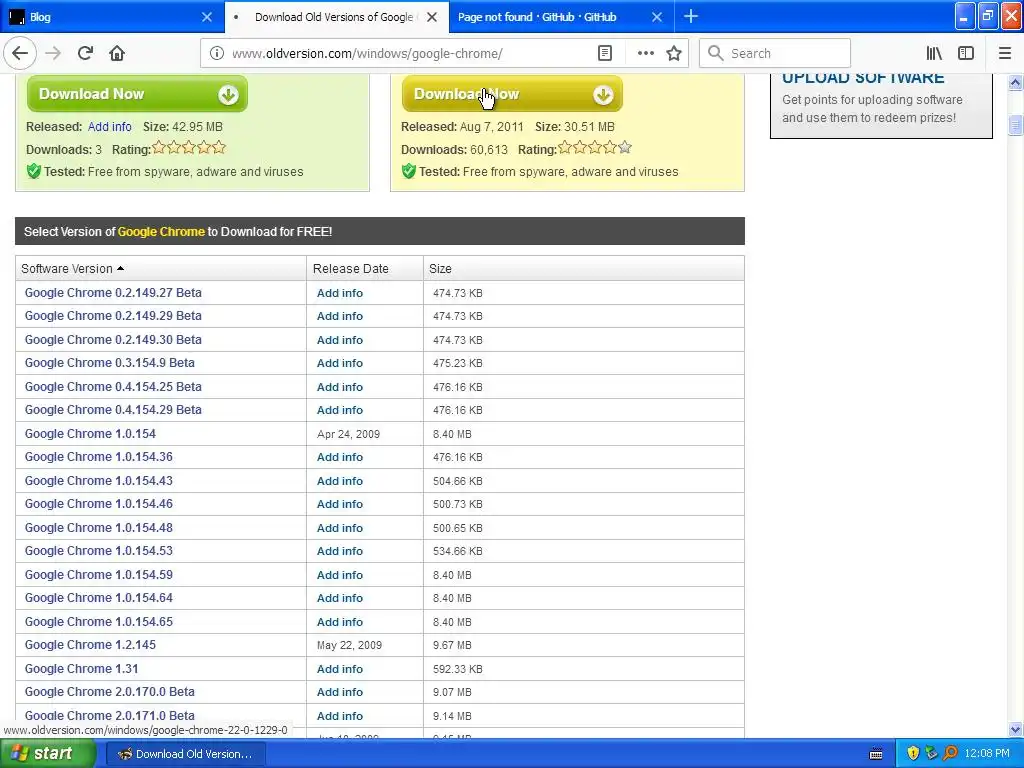This screenshot has width=1024, height=768.
Task: Reload the current page
Action: pos(86,54)
